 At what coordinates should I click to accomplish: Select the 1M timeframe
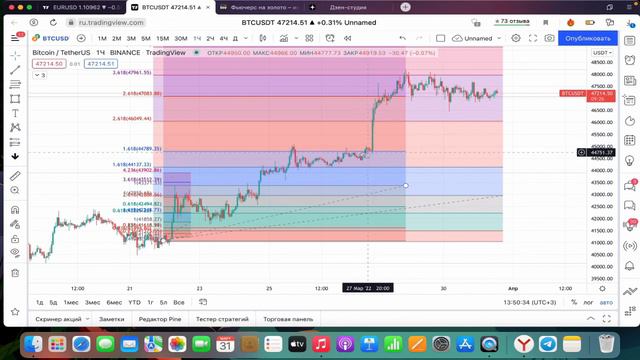pyautogui.click(x=102, y=38)
